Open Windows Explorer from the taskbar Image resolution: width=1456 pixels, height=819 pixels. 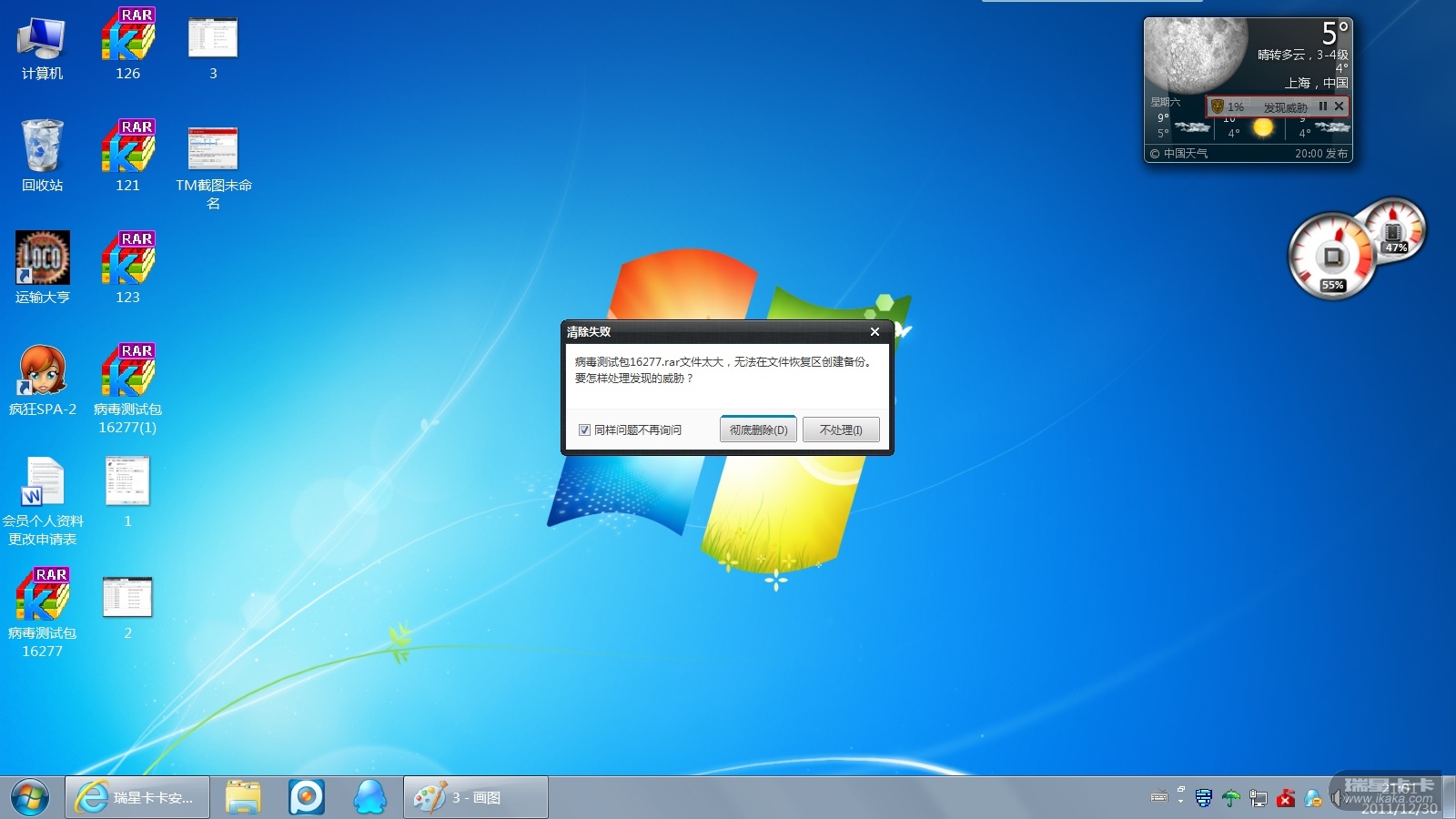click(x=243, y=797)
